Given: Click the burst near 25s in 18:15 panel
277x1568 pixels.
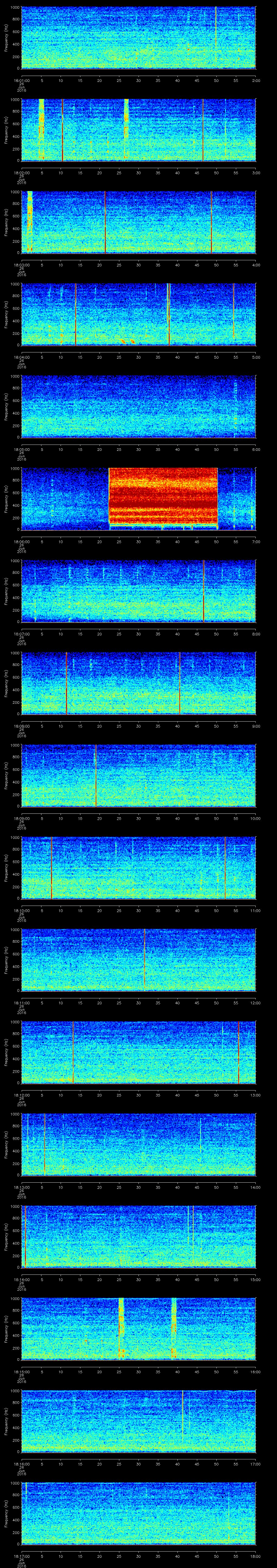Looking at the screenshot, I should [121, 1329].
